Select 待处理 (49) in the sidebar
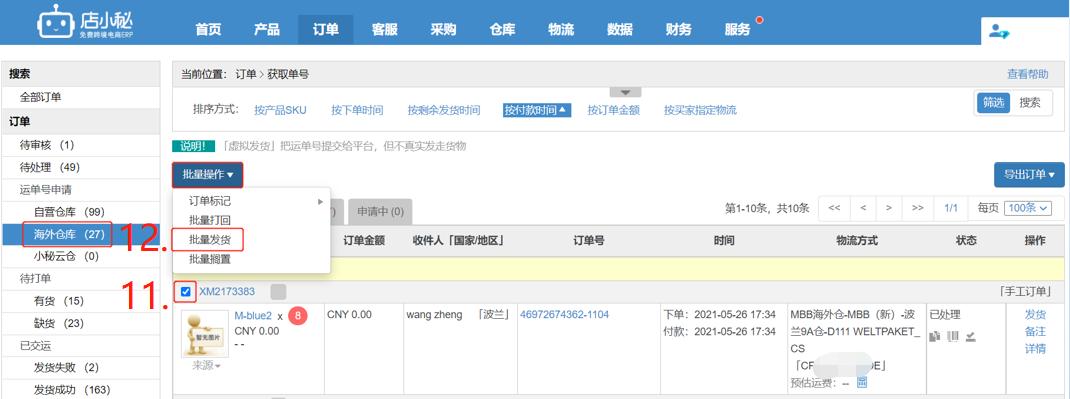This screenshot has width=1070, height=399. tap(81, 167)
